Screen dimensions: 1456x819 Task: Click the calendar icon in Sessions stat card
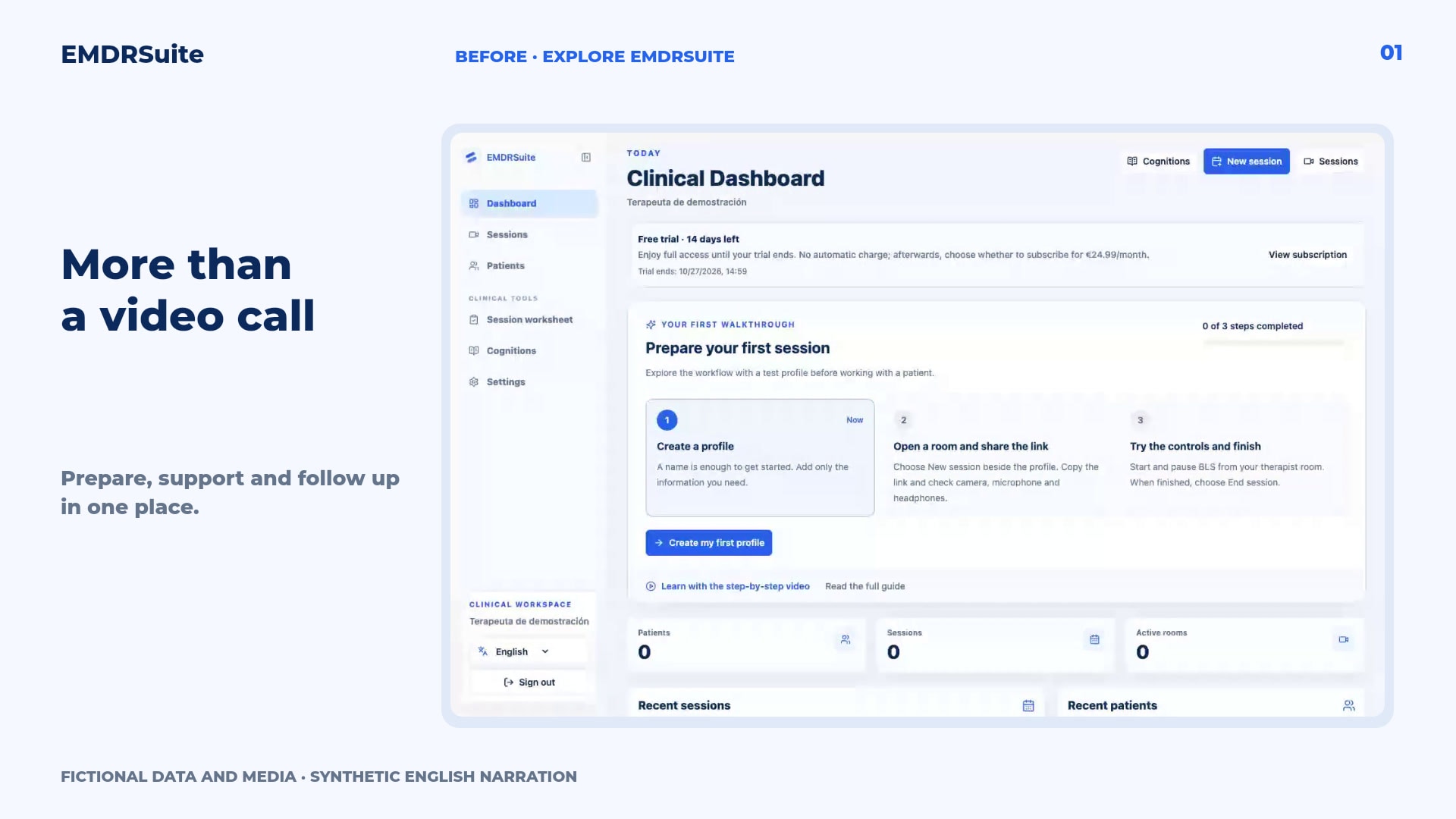click(1094, 640)
